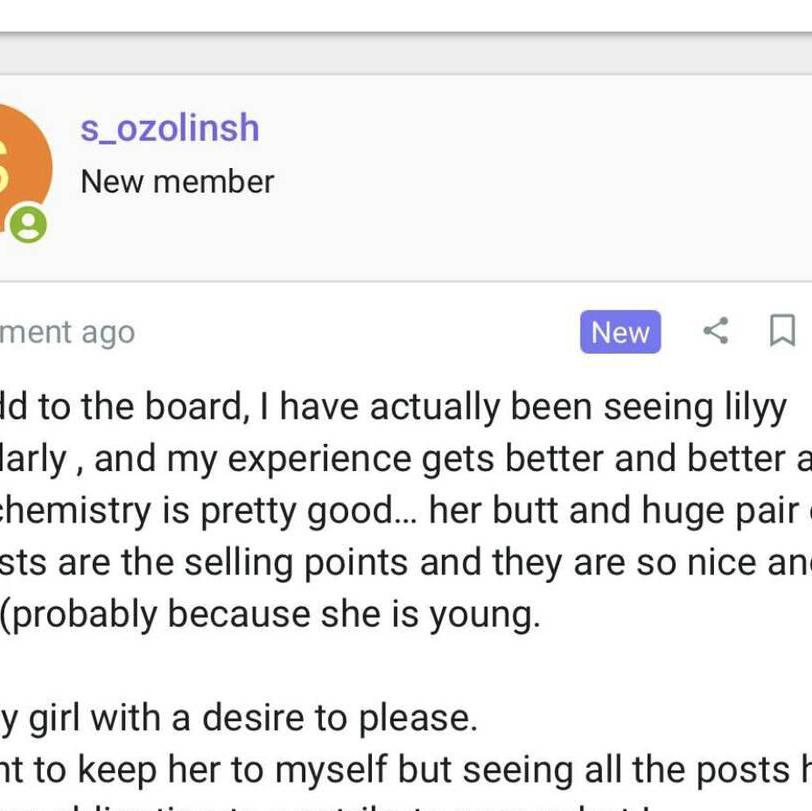
Task: Click the "moment ago" post timestamp
Action: tap(67, 332)
